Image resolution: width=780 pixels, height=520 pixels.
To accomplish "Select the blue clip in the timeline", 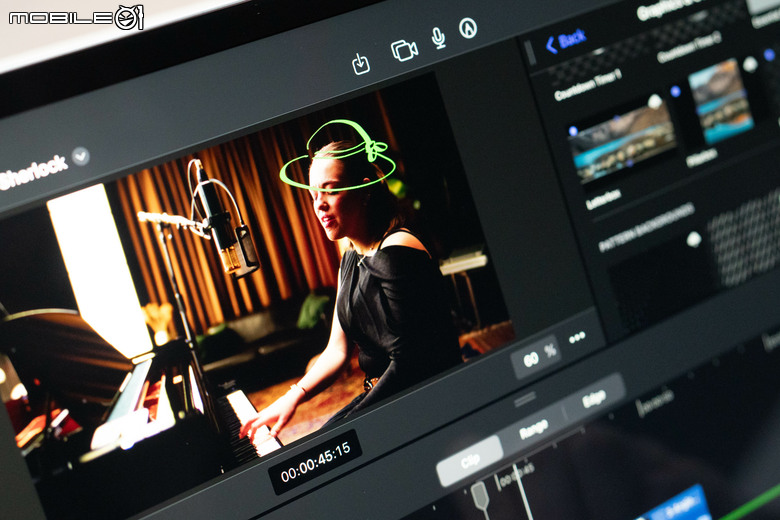I will pyautogui.click(x=675, y=505).
